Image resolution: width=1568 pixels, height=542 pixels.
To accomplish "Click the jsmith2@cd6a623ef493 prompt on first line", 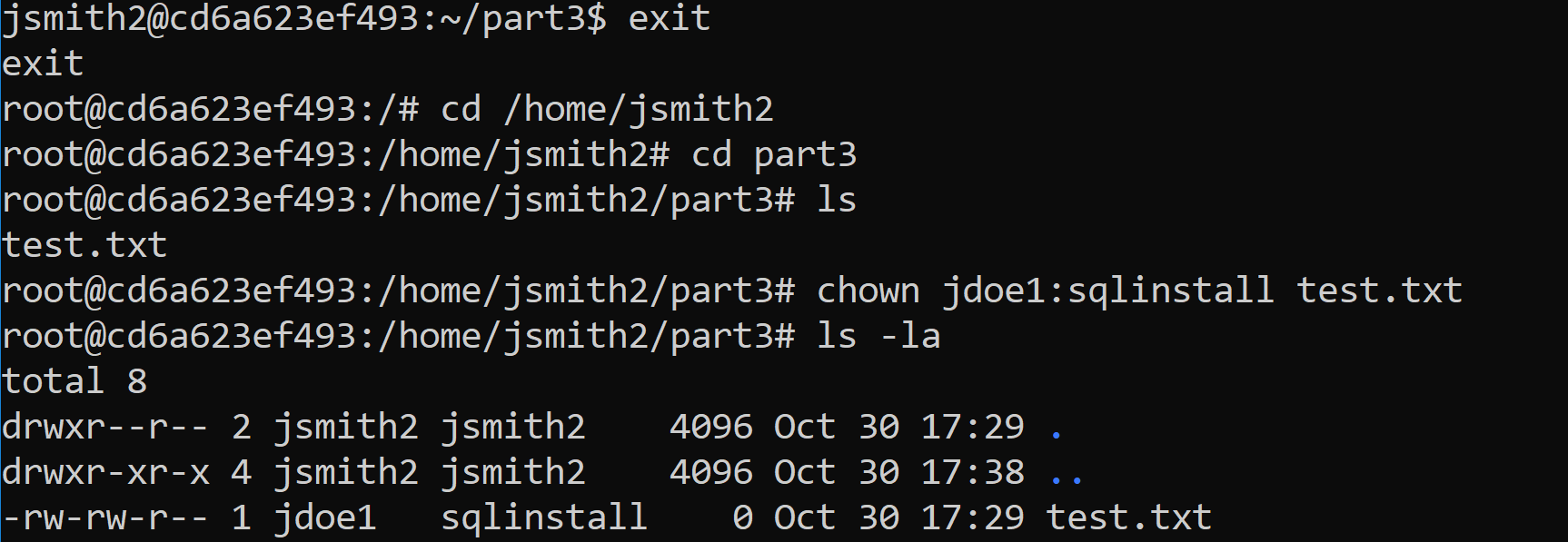I will coord(208,18).
